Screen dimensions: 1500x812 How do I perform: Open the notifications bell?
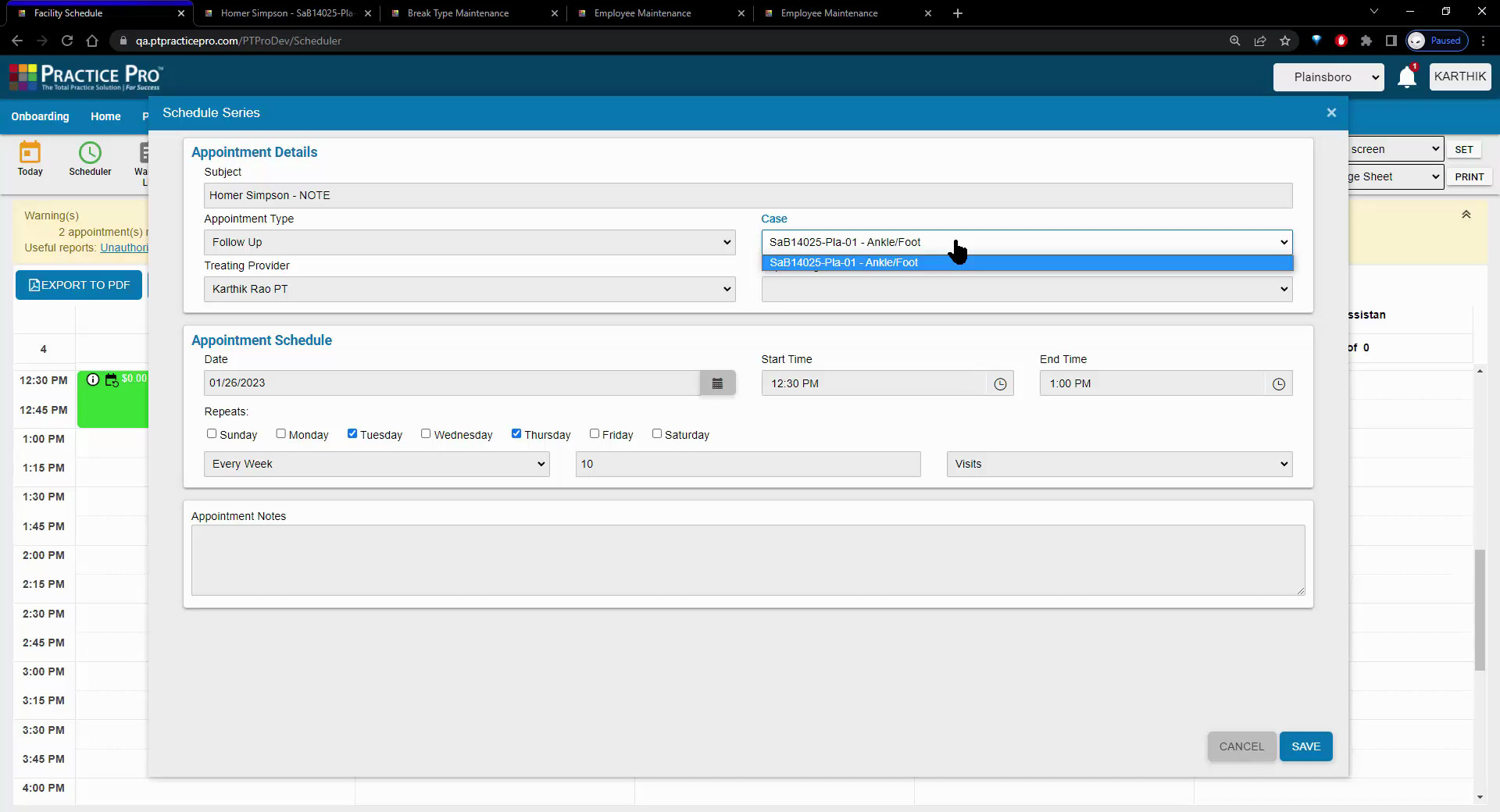[x=1406, y=77]
